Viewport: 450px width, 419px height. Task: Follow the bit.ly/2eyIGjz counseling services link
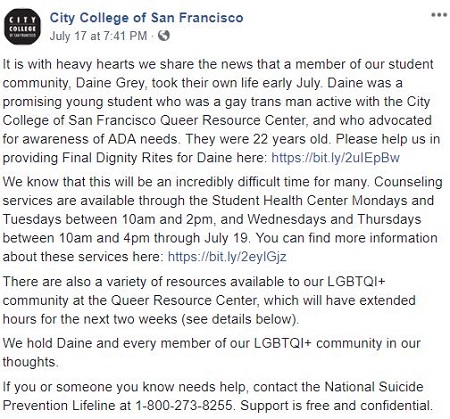227,257
